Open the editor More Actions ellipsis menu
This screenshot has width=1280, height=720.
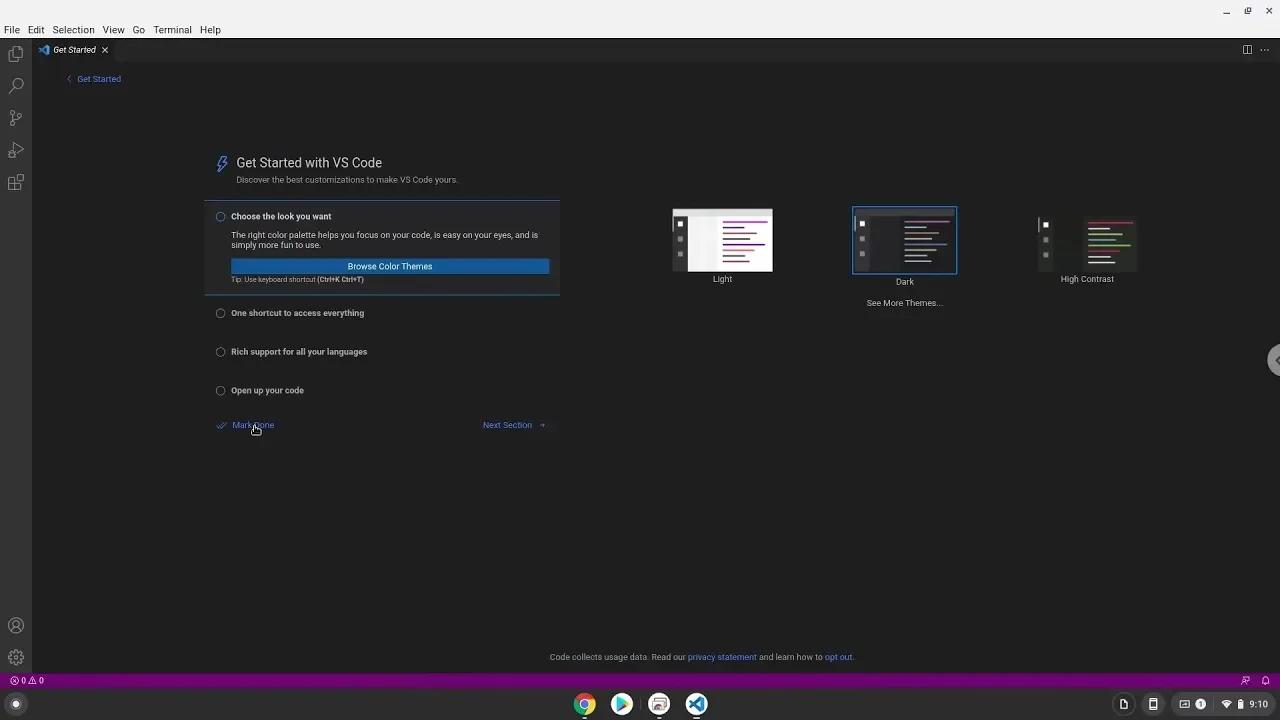coord(1264,50)
